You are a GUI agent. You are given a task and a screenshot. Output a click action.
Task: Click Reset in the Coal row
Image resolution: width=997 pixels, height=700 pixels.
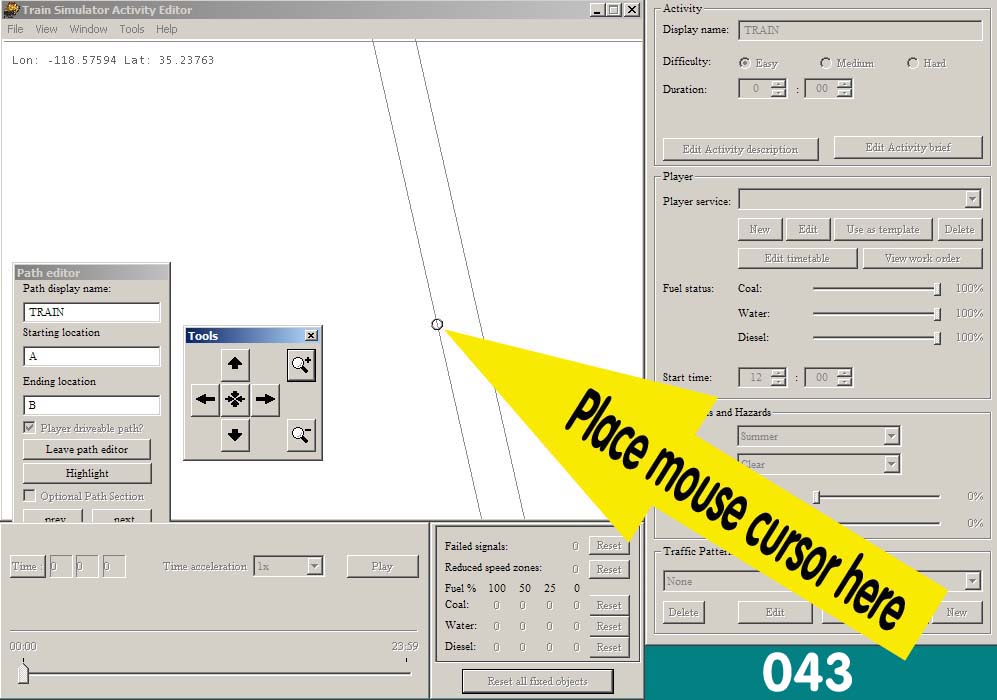609,605
